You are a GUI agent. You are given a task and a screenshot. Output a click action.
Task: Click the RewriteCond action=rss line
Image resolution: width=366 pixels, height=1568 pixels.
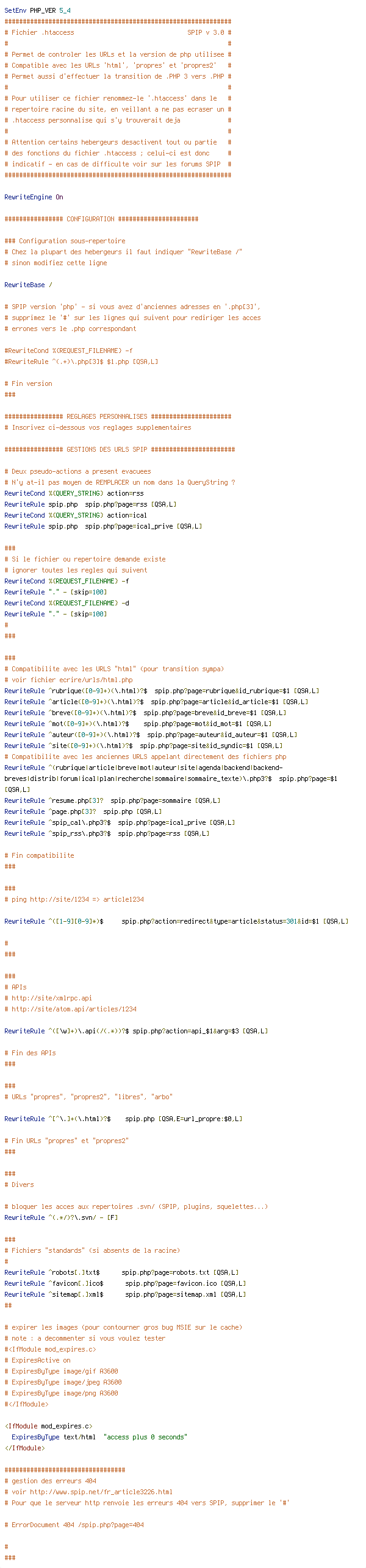coord(74,493)
